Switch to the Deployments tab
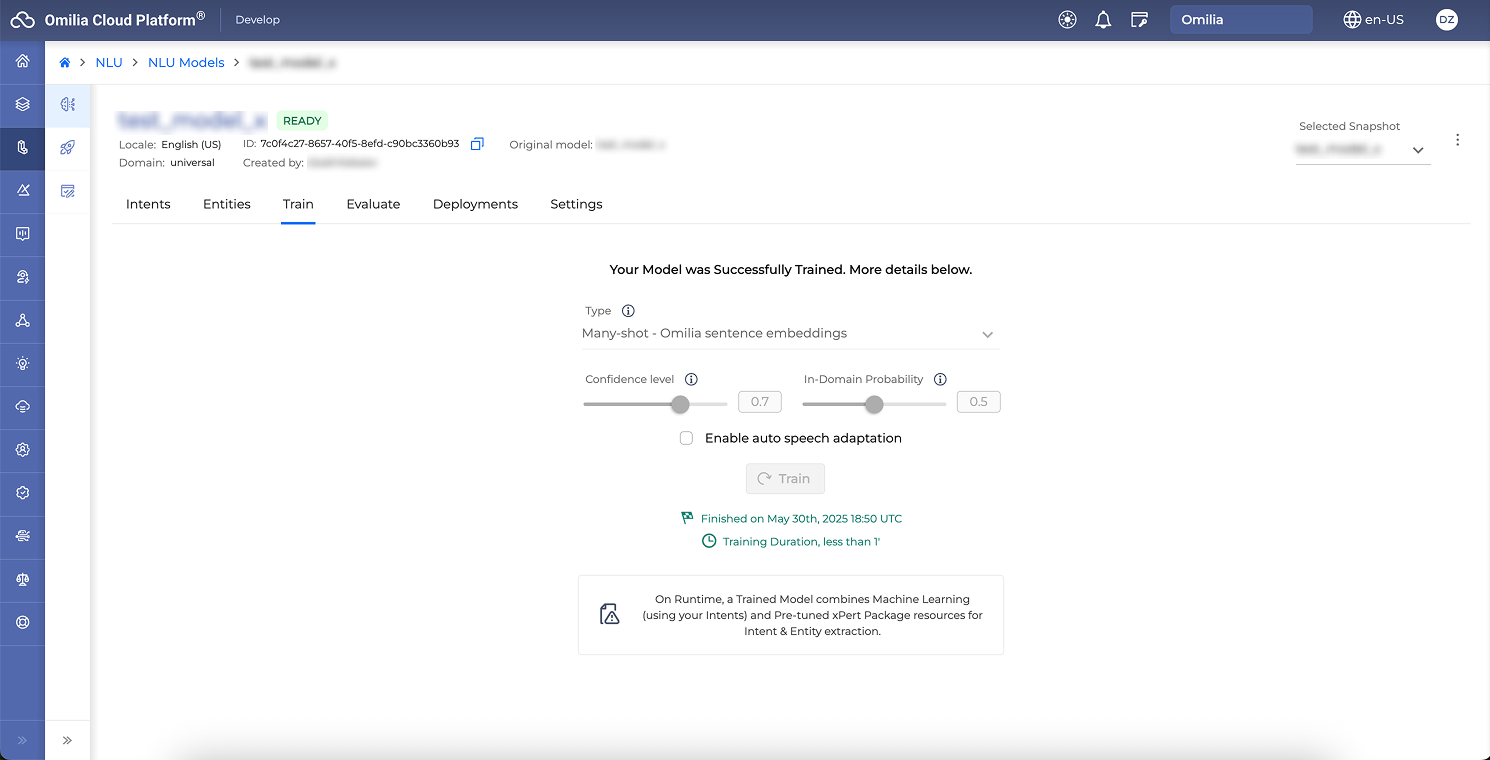Image resolution: width=1490 pixels, height=760 pixels. 475,204
